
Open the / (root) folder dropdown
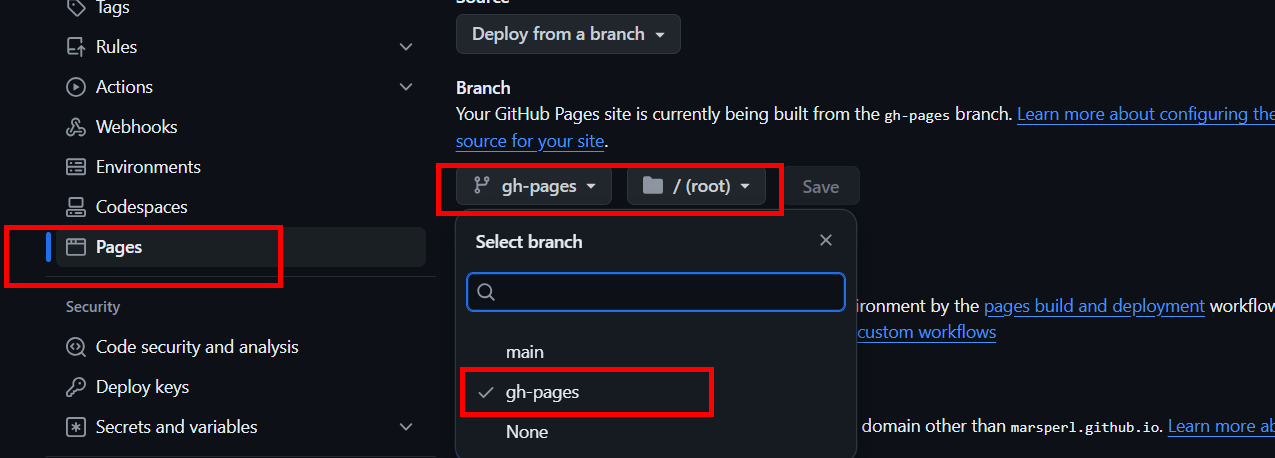(696, 186)
